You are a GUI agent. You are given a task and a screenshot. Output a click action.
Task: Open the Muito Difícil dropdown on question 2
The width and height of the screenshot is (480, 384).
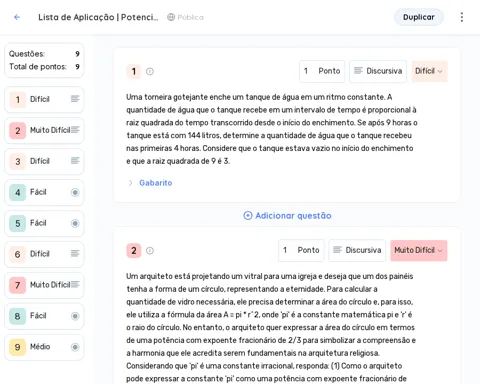[x=419, y=250]
